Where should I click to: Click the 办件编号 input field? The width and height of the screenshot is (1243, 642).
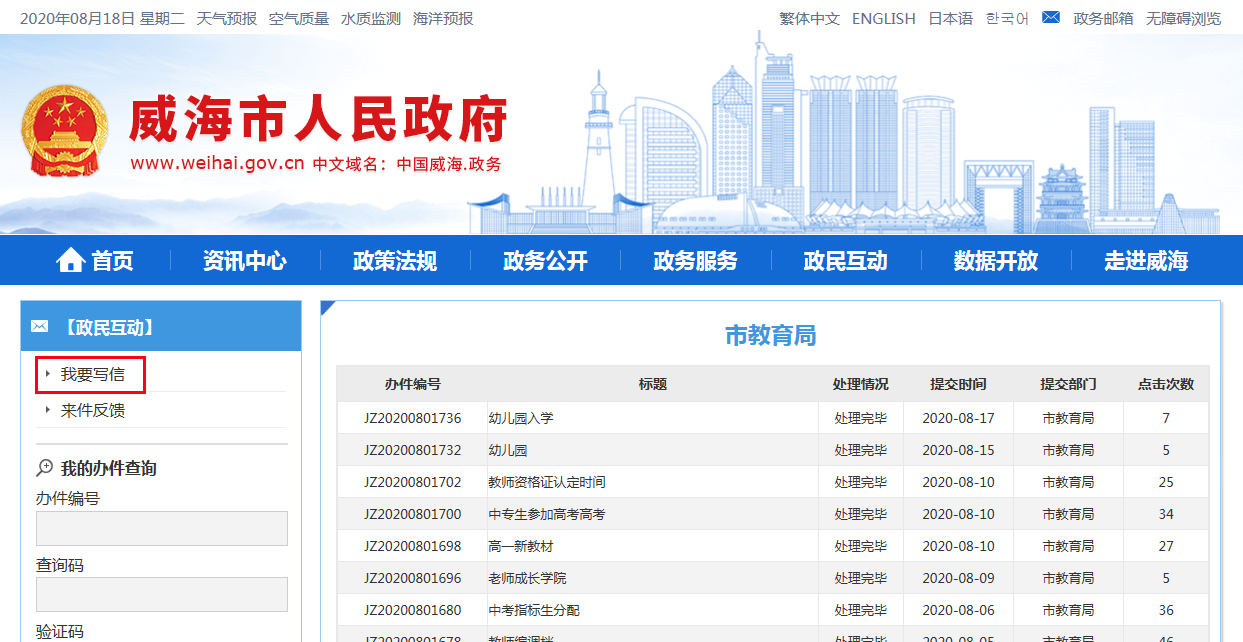click(x=162, y=528)
